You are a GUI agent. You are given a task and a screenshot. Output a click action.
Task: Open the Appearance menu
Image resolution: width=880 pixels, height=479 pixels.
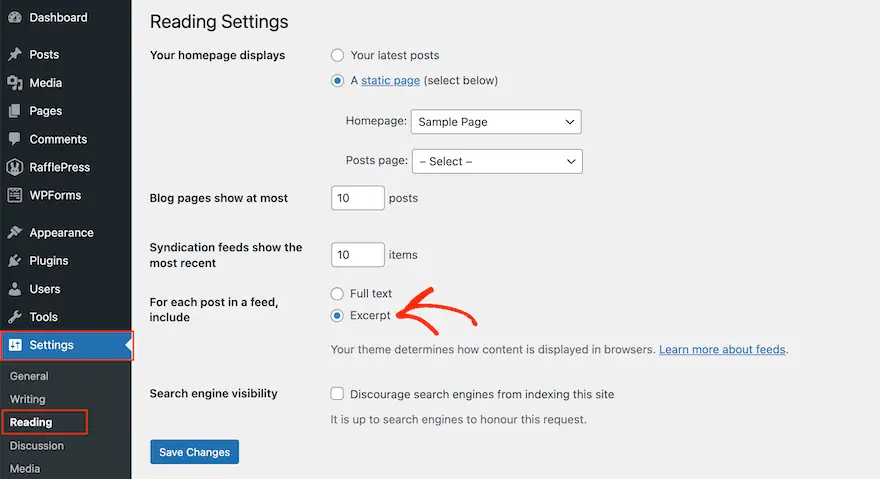(x=66, y=232)
